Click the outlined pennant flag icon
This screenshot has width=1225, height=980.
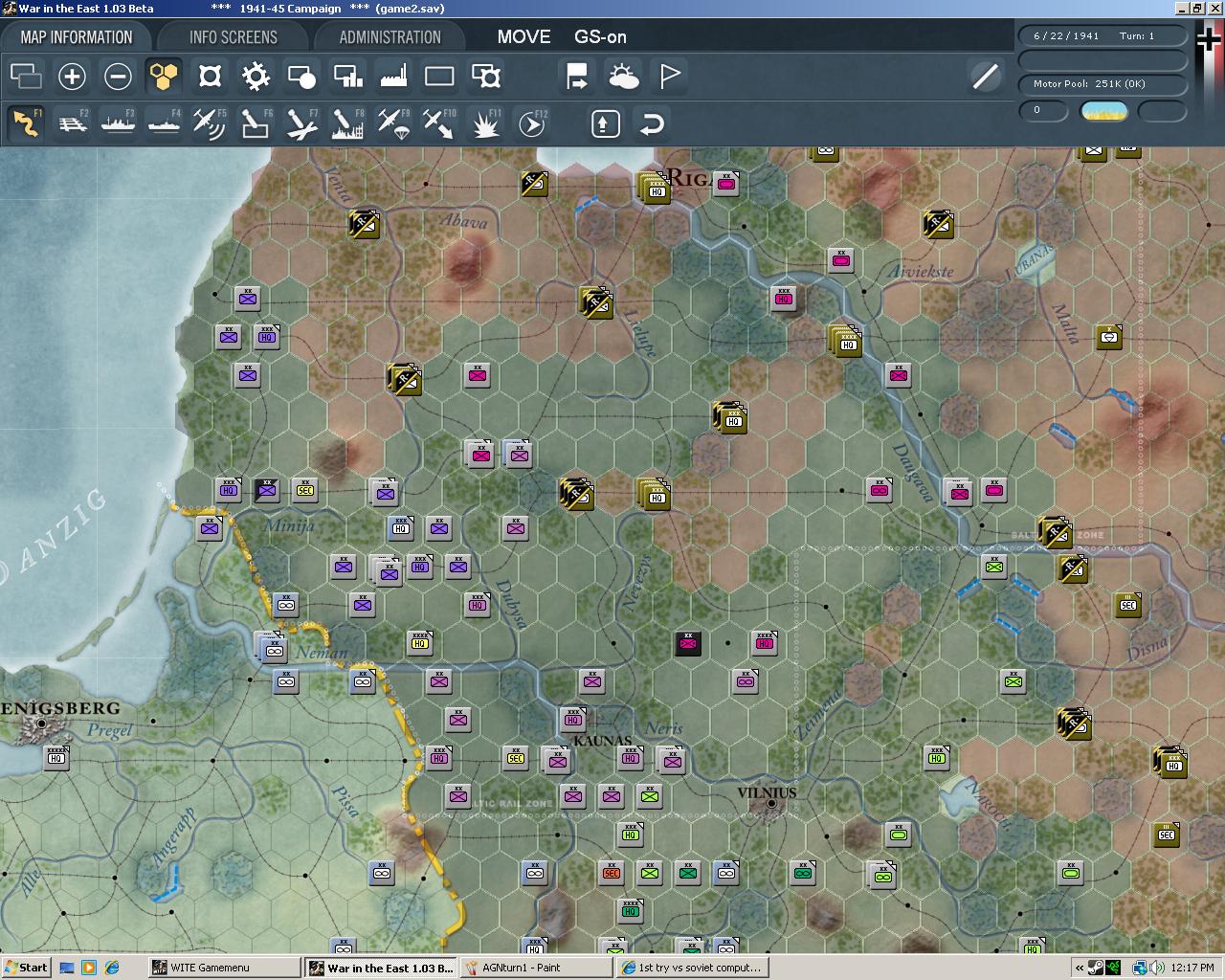click(x=669, y=76)
